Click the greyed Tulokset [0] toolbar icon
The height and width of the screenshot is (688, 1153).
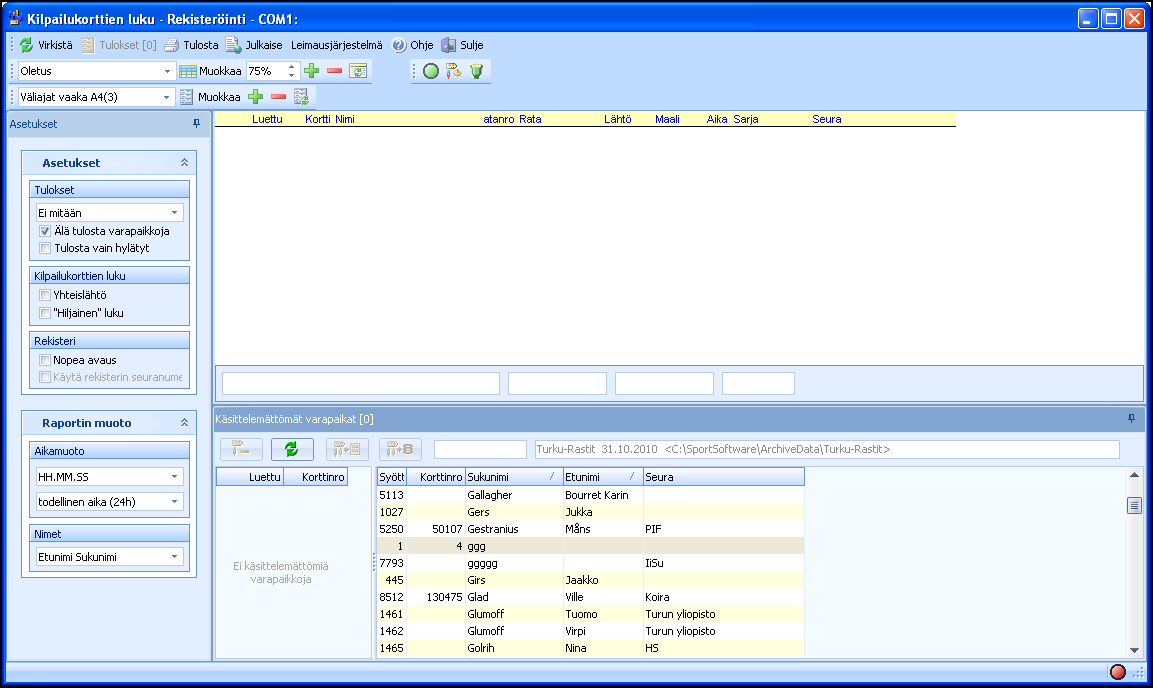tap(88, 45)
